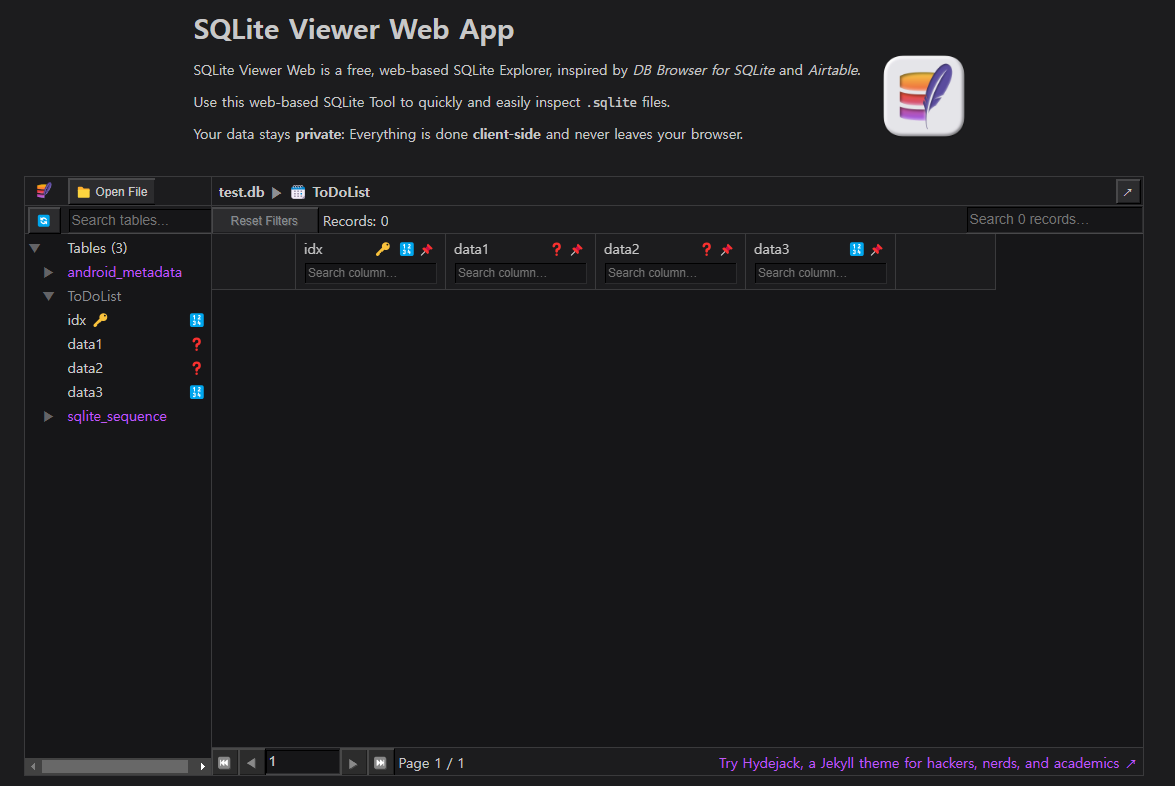Pin the idx column
Viewport: 1175px width, 786px height.
[426, 250]
